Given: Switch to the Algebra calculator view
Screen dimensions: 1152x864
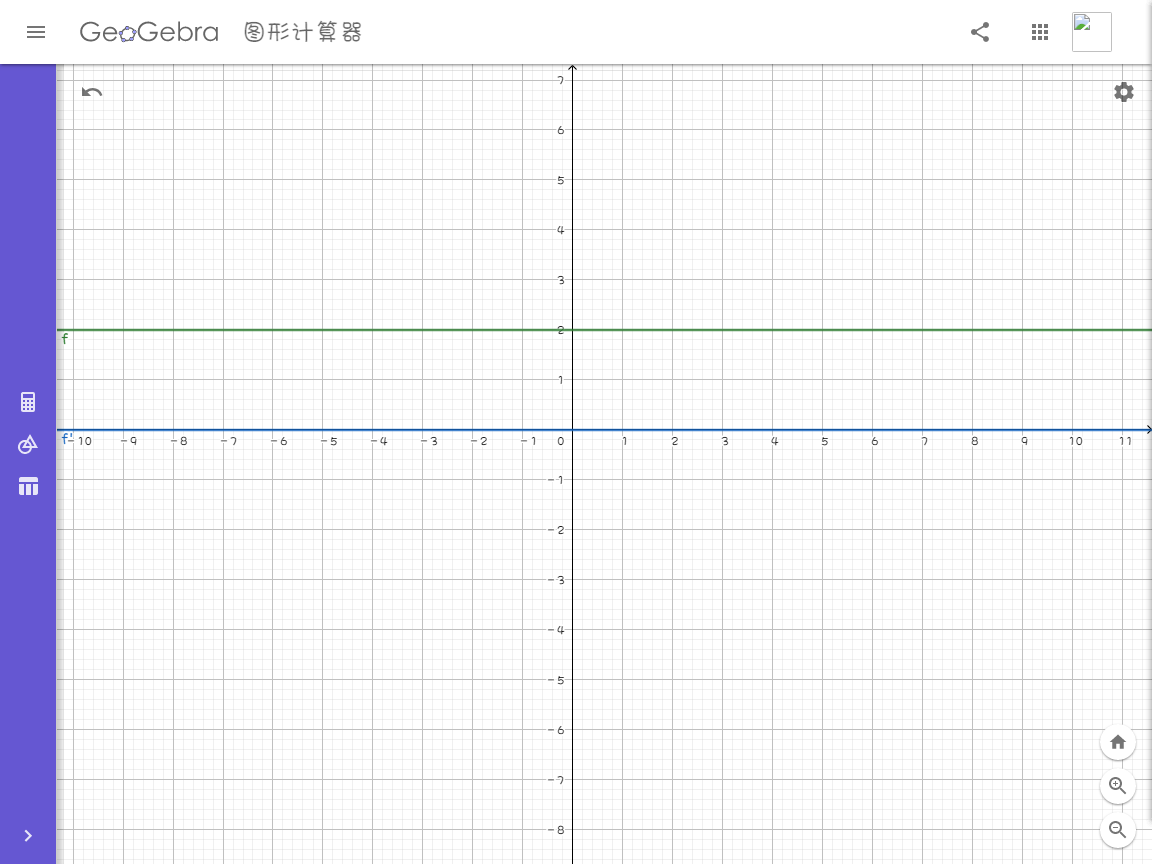Looking at the screenshot, I should tap(28, 402).
